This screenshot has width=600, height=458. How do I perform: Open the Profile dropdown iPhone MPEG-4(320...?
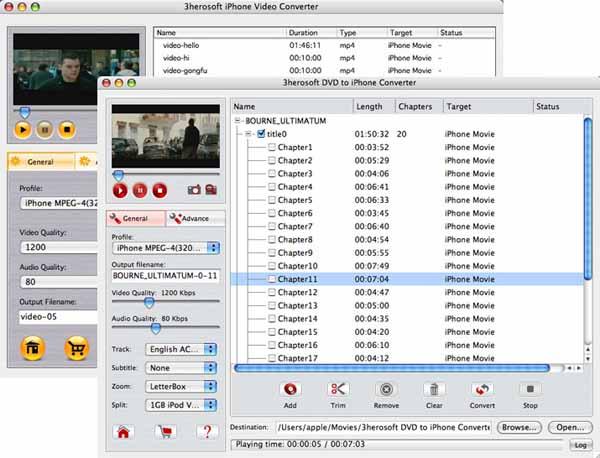coord(166,248)
